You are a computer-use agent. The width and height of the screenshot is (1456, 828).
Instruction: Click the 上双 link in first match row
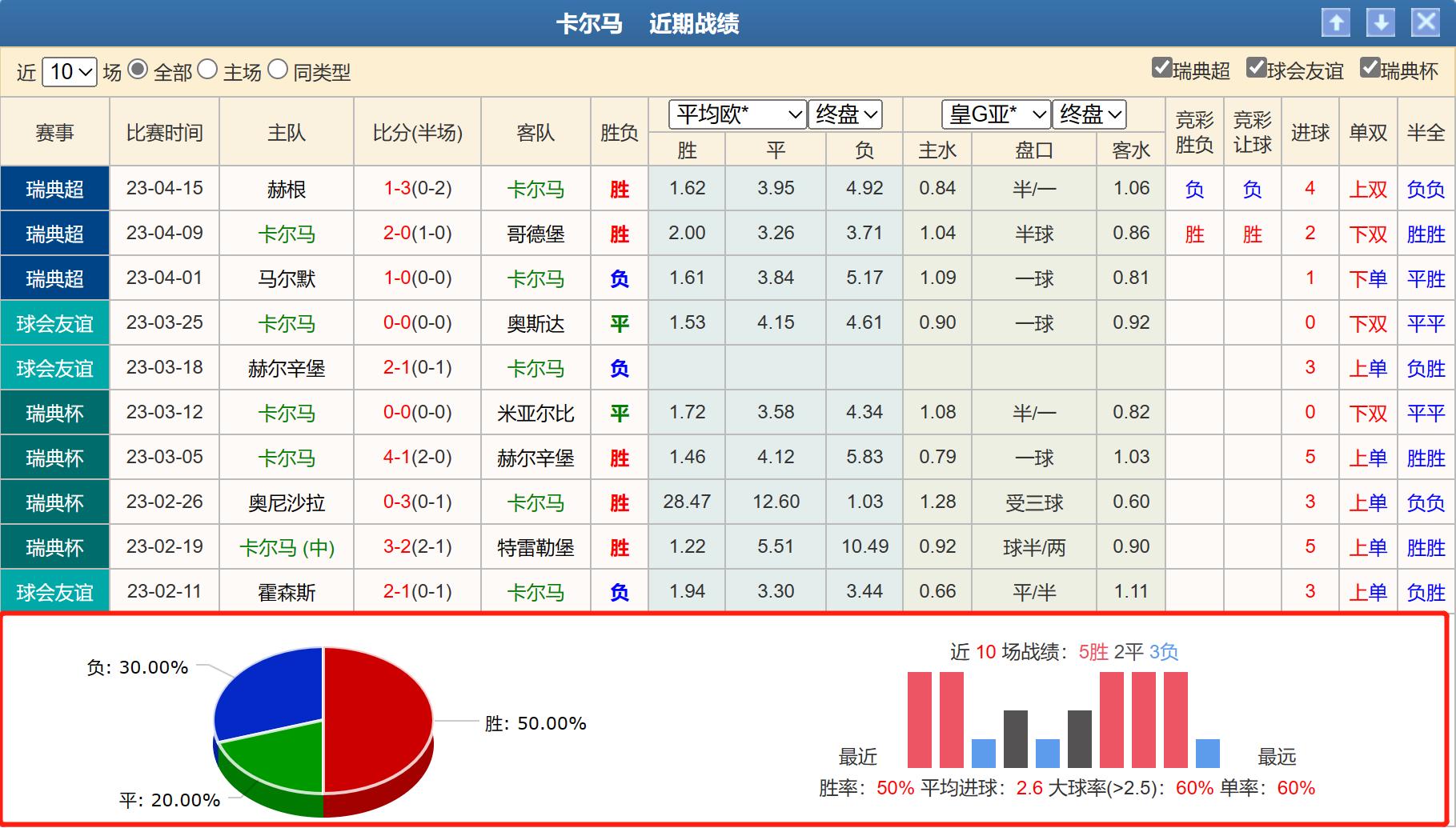[x=1367, y=189]
